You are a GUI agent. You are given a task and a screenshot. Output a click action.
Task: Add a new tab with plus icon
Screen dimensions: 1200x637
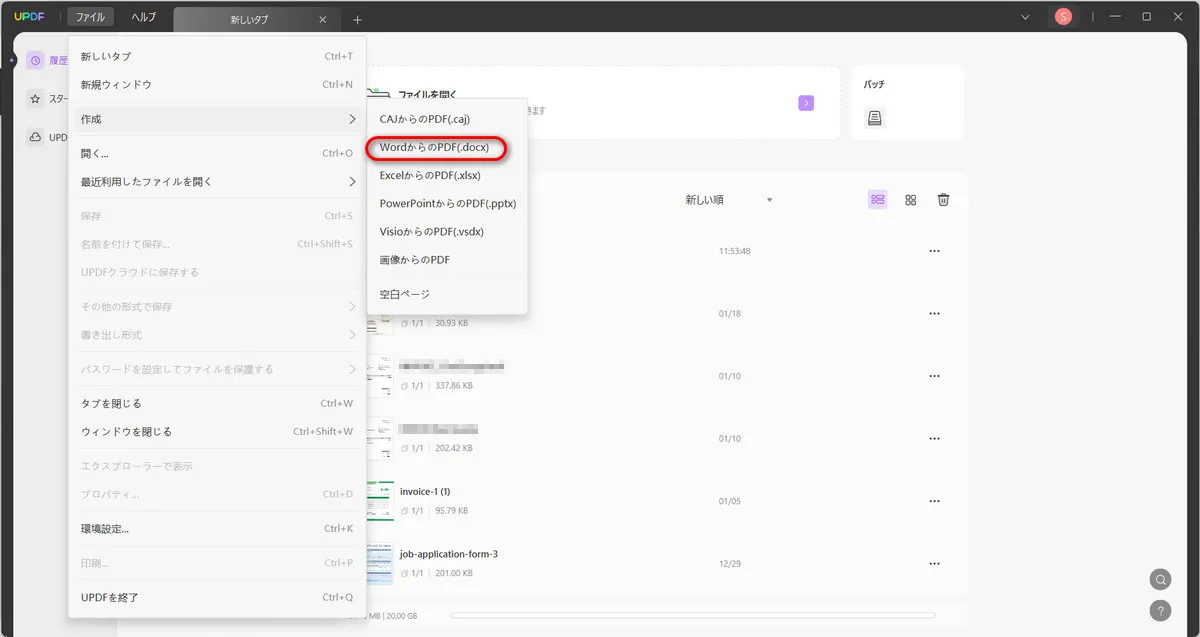pos(357,19)
